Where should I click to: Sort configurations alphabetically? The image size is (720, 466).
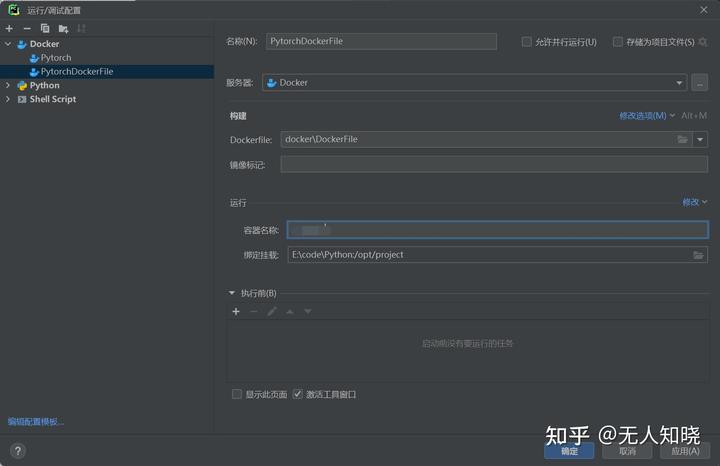[x=81, y=28]
